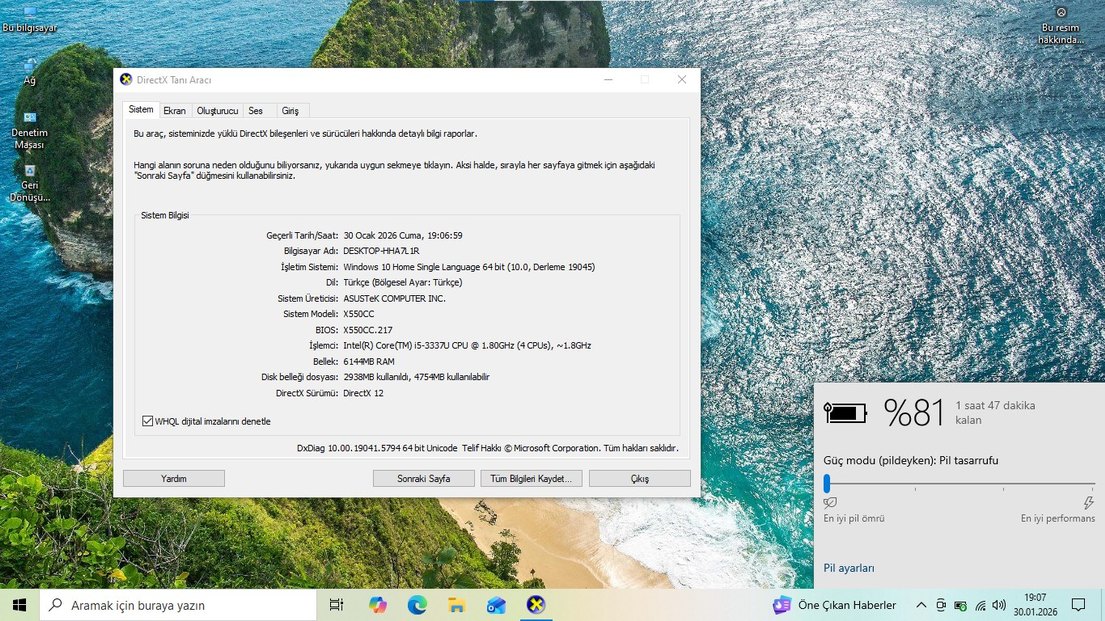
Task: Click the Sonraki Sayfa button
Action: coord(424,478)
